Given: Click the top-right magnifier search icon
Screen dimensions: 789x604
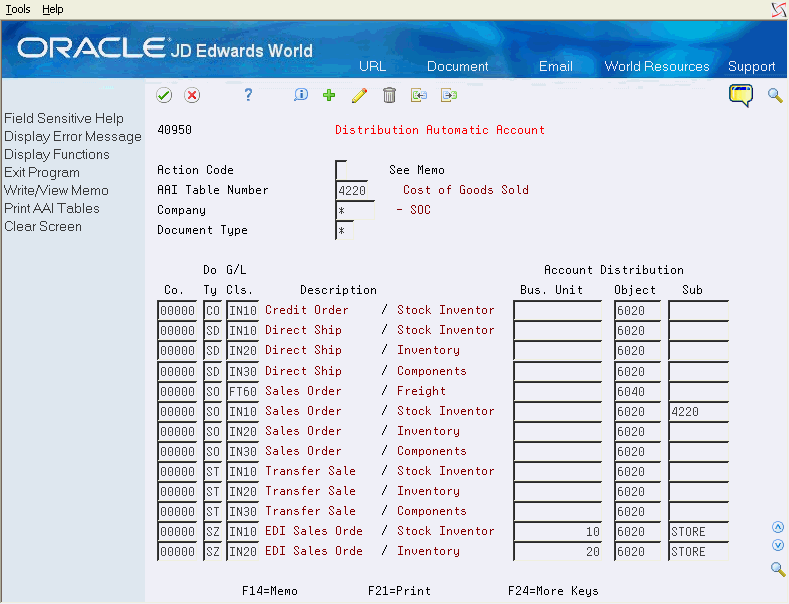Looking at the screenshot, I should [x=775, y=95].
